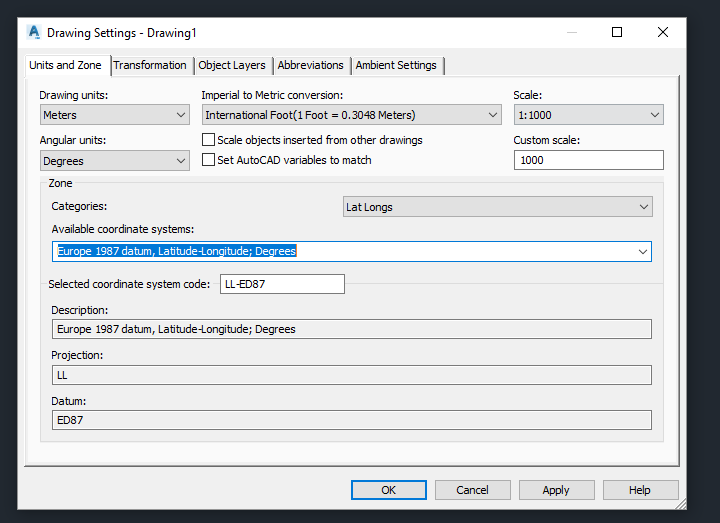Image resolution: width=720 pixels, height=523 pixels.
Task: Open Imperial to Metric conversion dropdown
Action: (351, 115)
